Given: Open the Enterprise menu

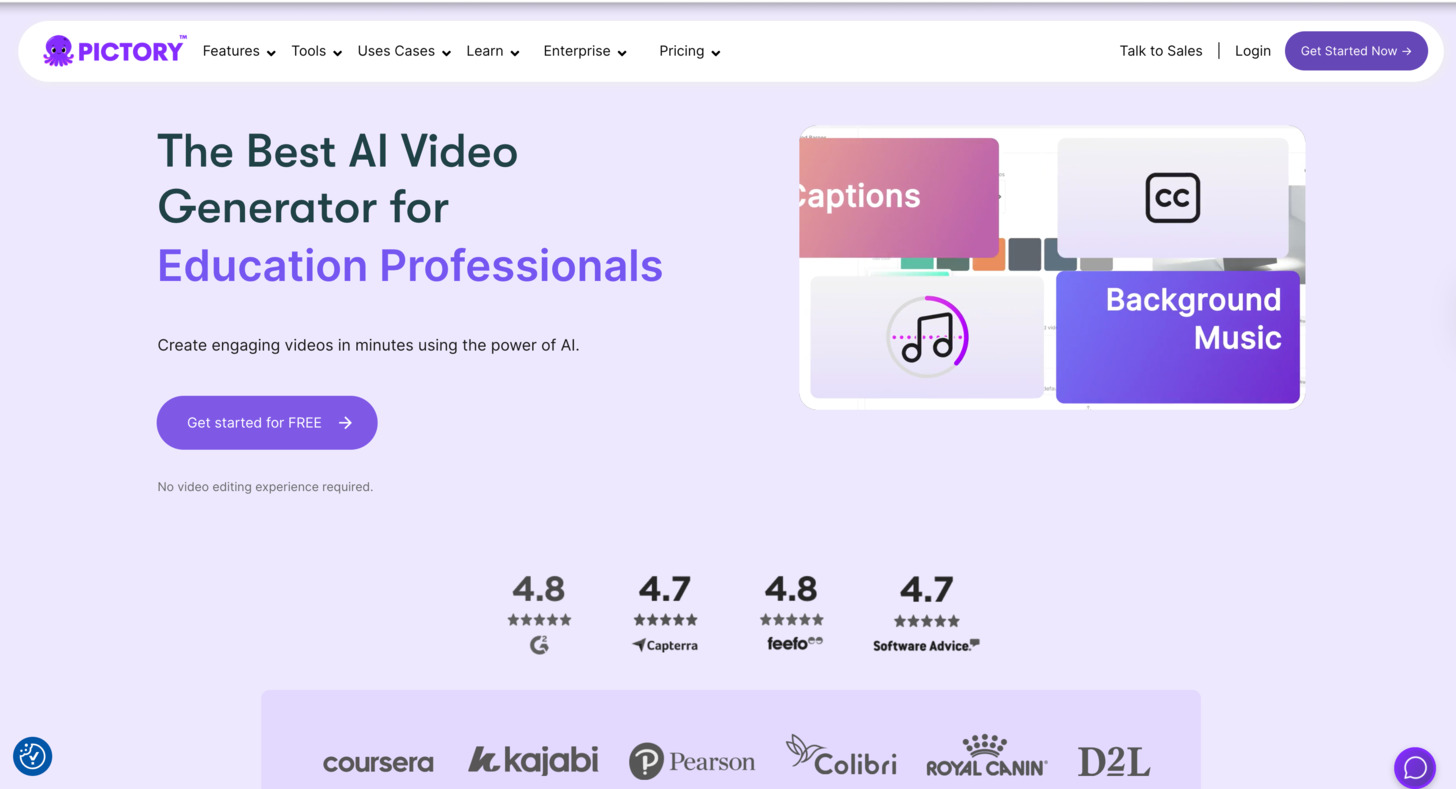Looking at the screenshot, I should (585, 51).
